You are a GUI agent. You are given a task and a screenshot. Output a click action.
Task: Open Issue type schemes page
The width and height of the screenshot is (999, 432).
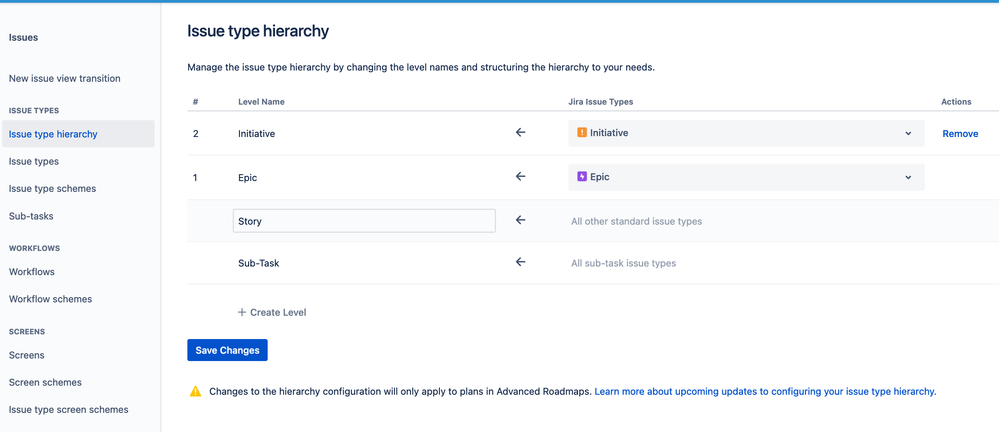[52, 189]
